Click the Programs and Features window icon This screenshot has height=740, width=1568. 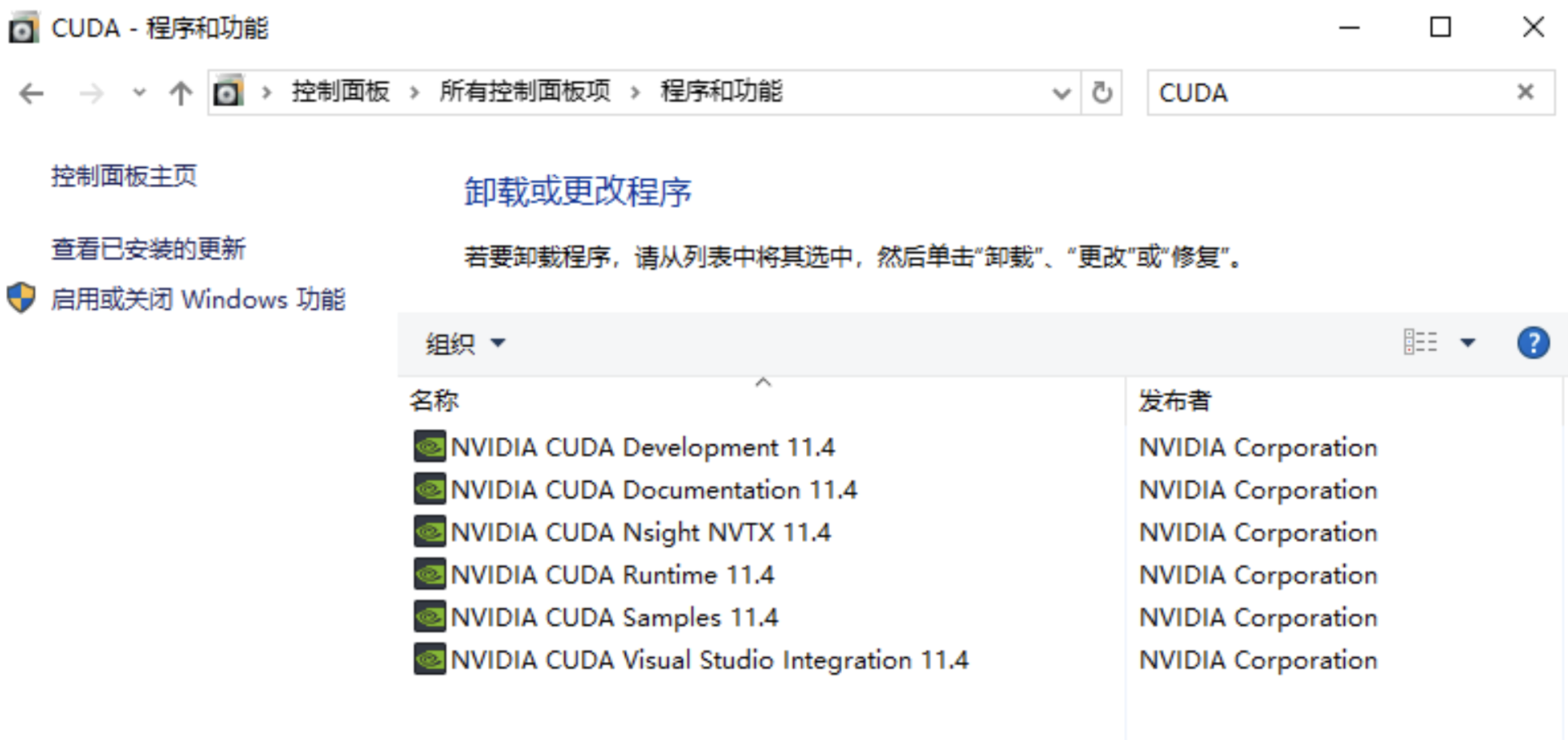(x=23, y=28)
